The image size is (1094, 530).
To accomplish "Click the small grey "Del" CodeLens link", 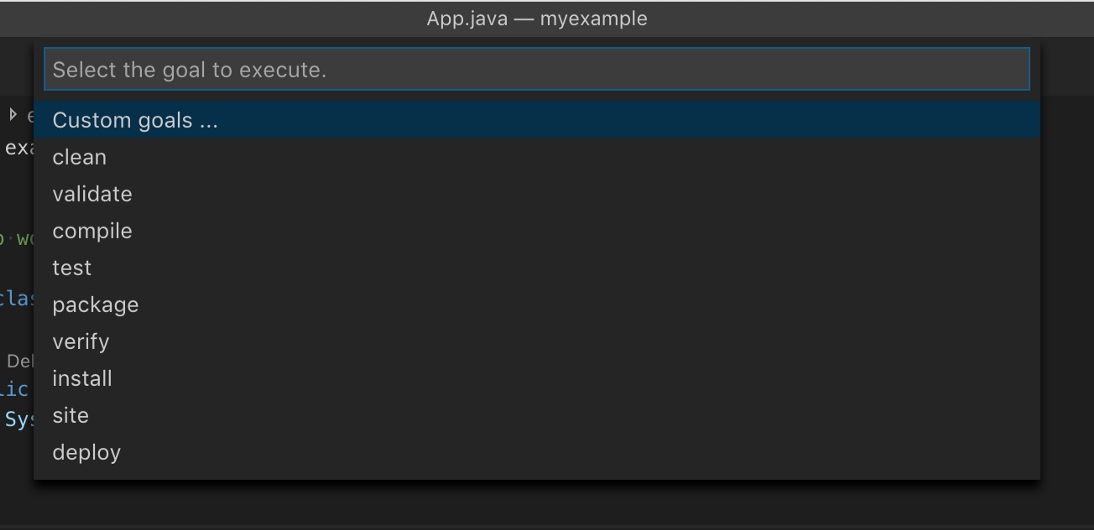I will tap(20, 361).
